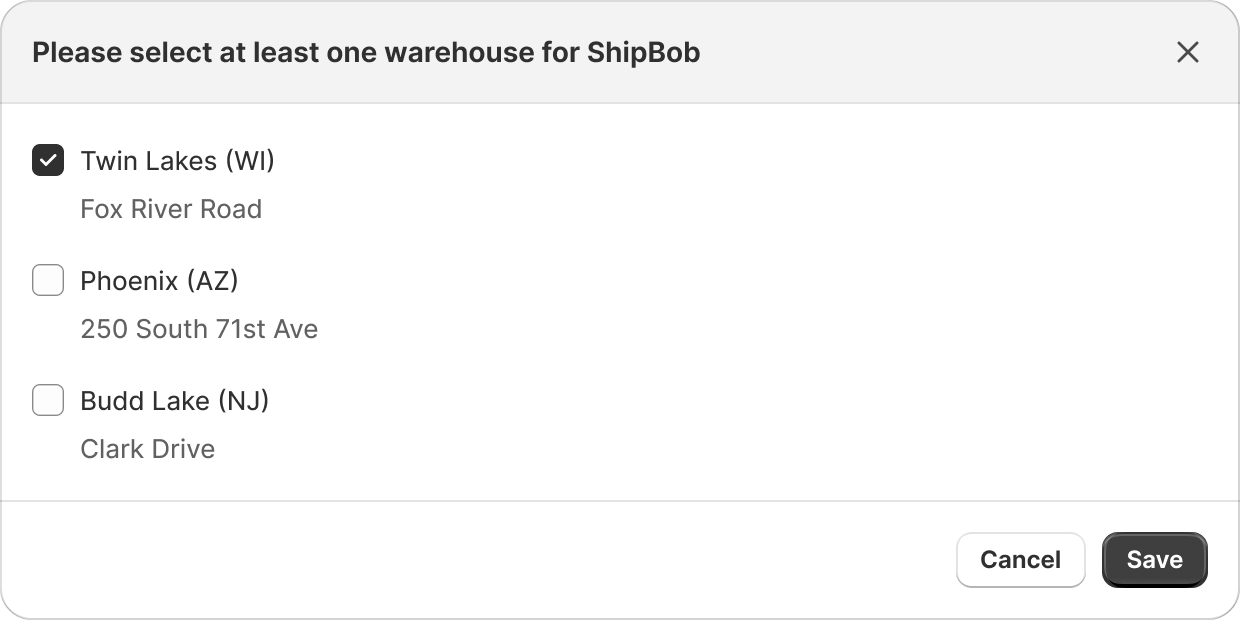Save the warehouse selection
Image resolution: width=1240 pixels, height=620 pixels.
[x=1154, y=560]
